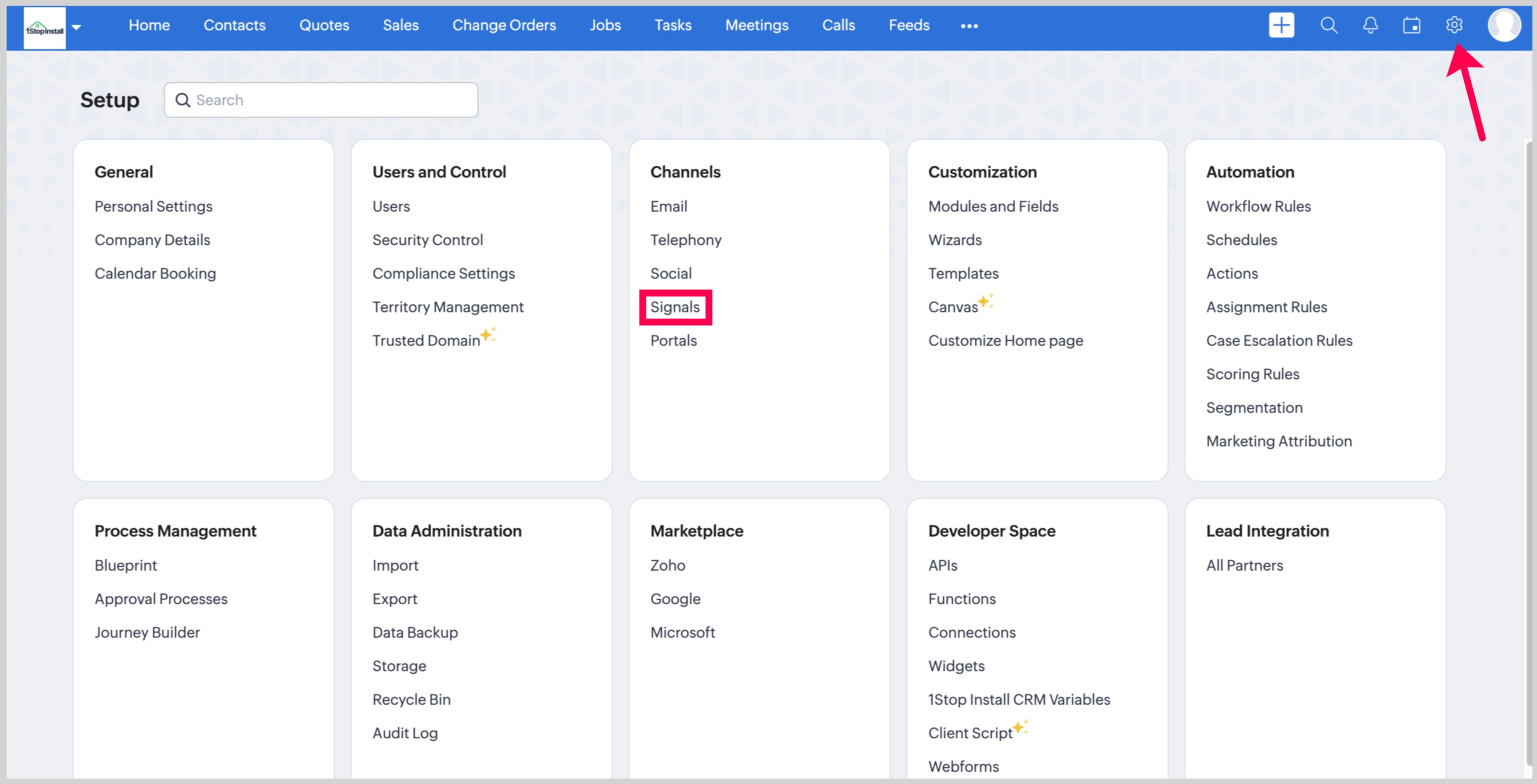This screenshot has width=1537, height=784.
Task: Open Signals under Channels
Action: [675, 307]
